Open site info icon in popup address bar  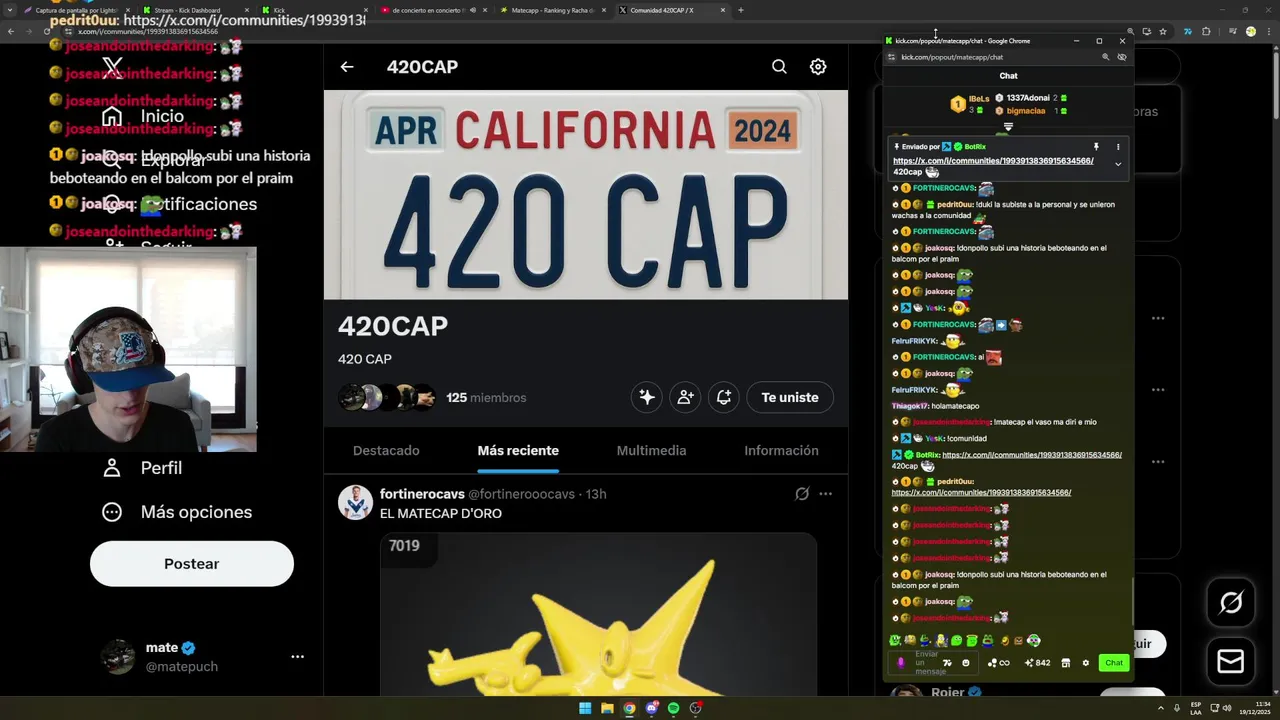[x=891, y=57]
